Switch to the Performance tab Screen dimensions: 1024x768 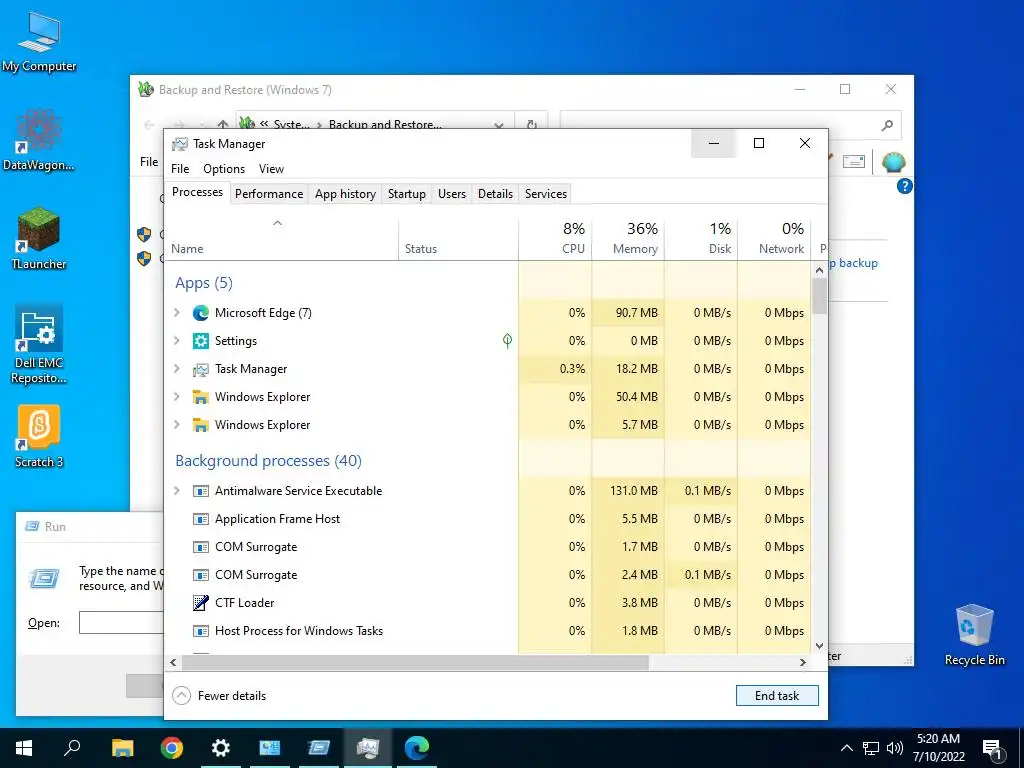(269, 194)
